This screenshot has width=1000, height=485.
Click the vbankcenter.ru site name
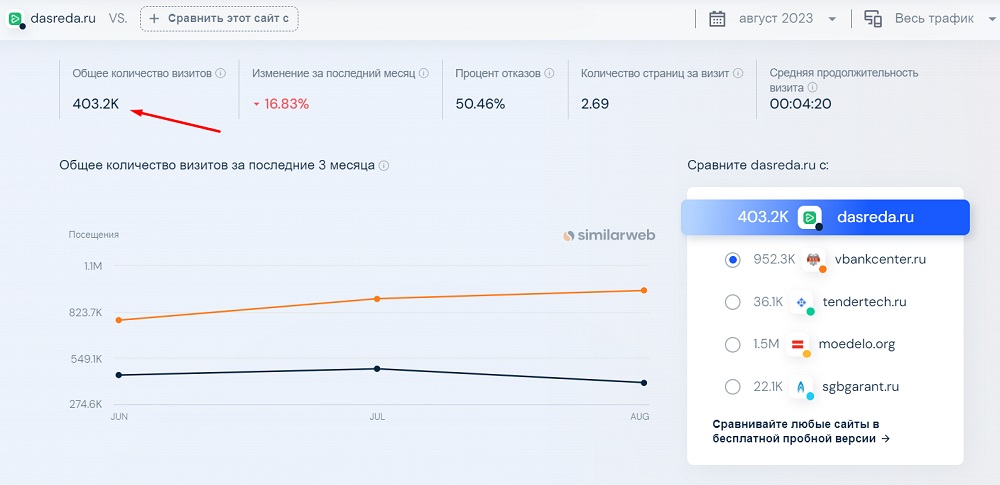coord(880,260)
